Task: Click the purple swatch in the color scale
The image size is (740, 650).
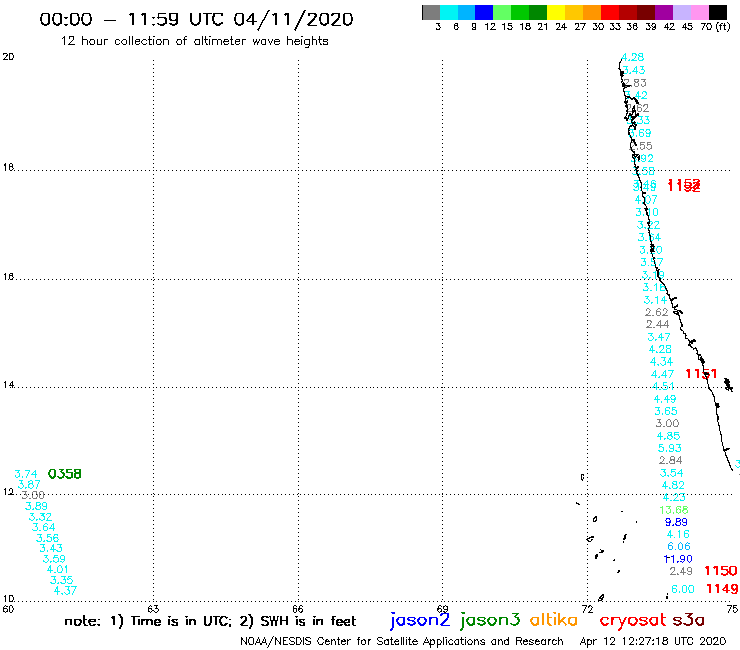Action: (664, 12)
